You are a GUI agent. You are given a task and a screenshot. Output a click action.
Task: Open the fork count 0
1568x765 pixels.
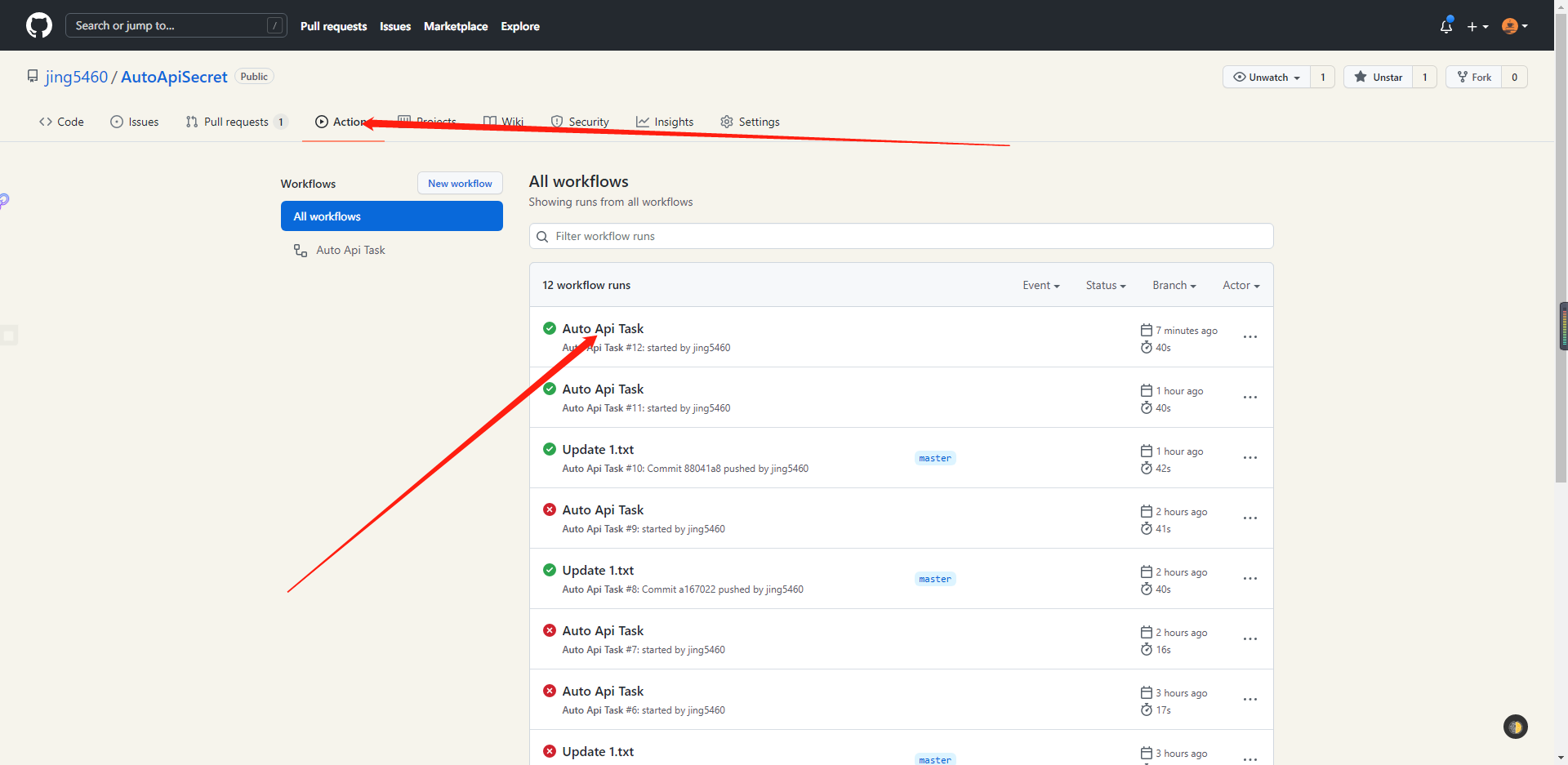1515,77
